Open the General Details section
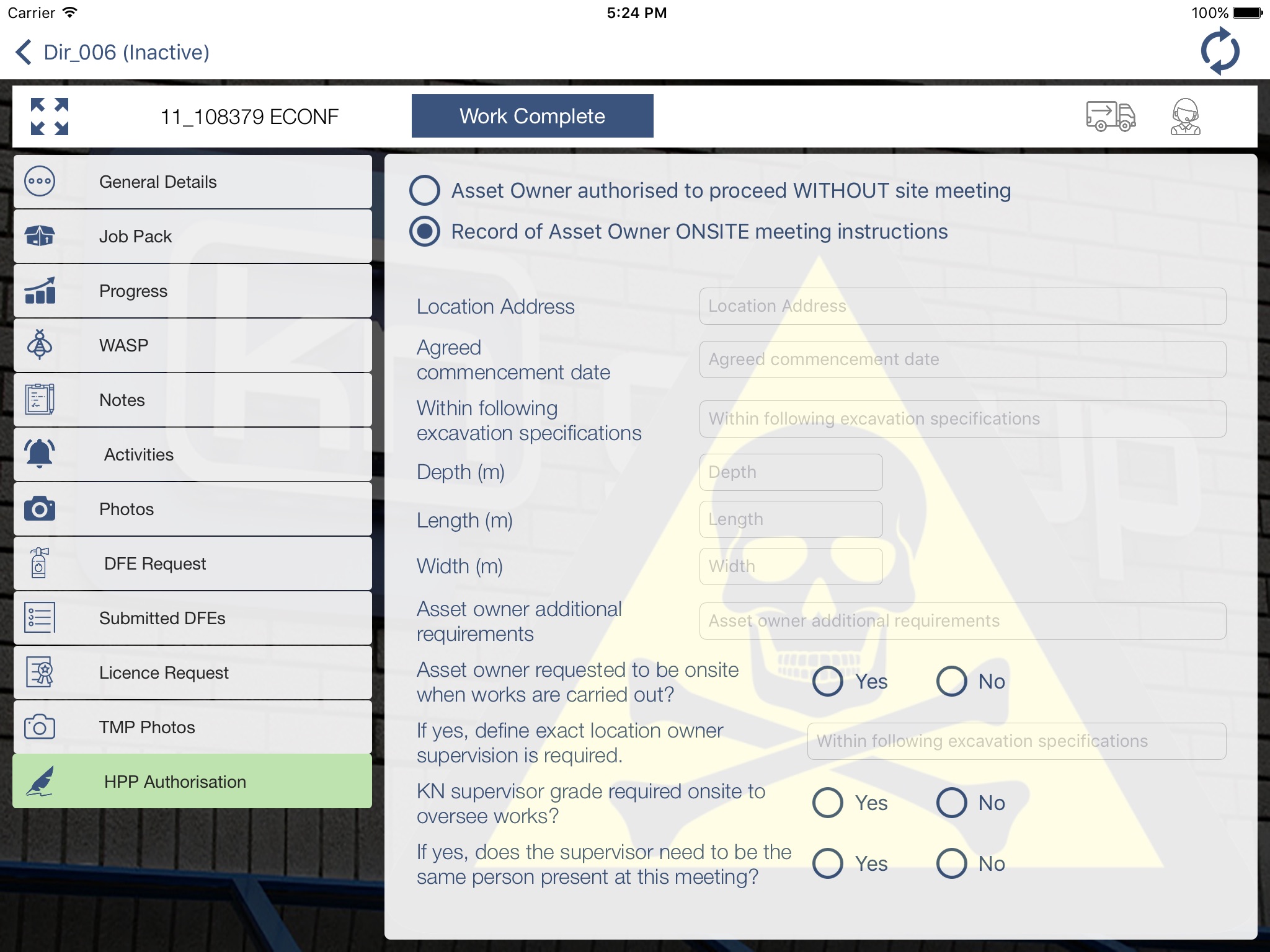The width and height of the screenshot is (1270, 952). tap(192, 181)
